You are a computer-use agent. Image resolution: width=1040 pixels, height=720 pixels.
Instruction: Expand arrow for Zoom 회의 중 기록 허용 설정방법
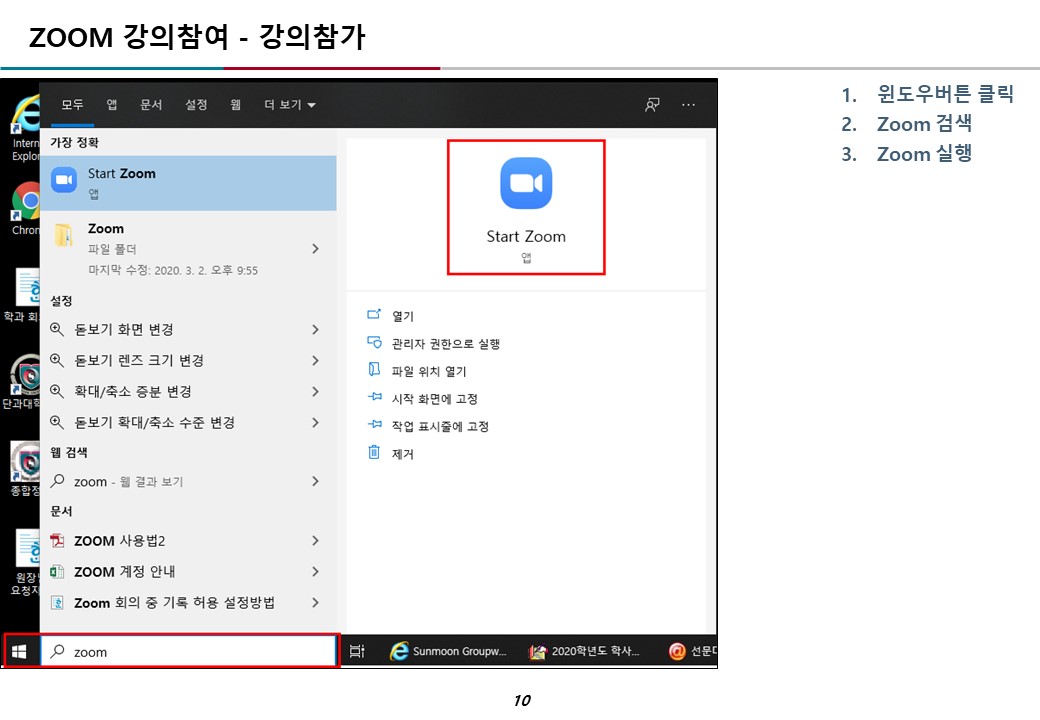(316, 603)
